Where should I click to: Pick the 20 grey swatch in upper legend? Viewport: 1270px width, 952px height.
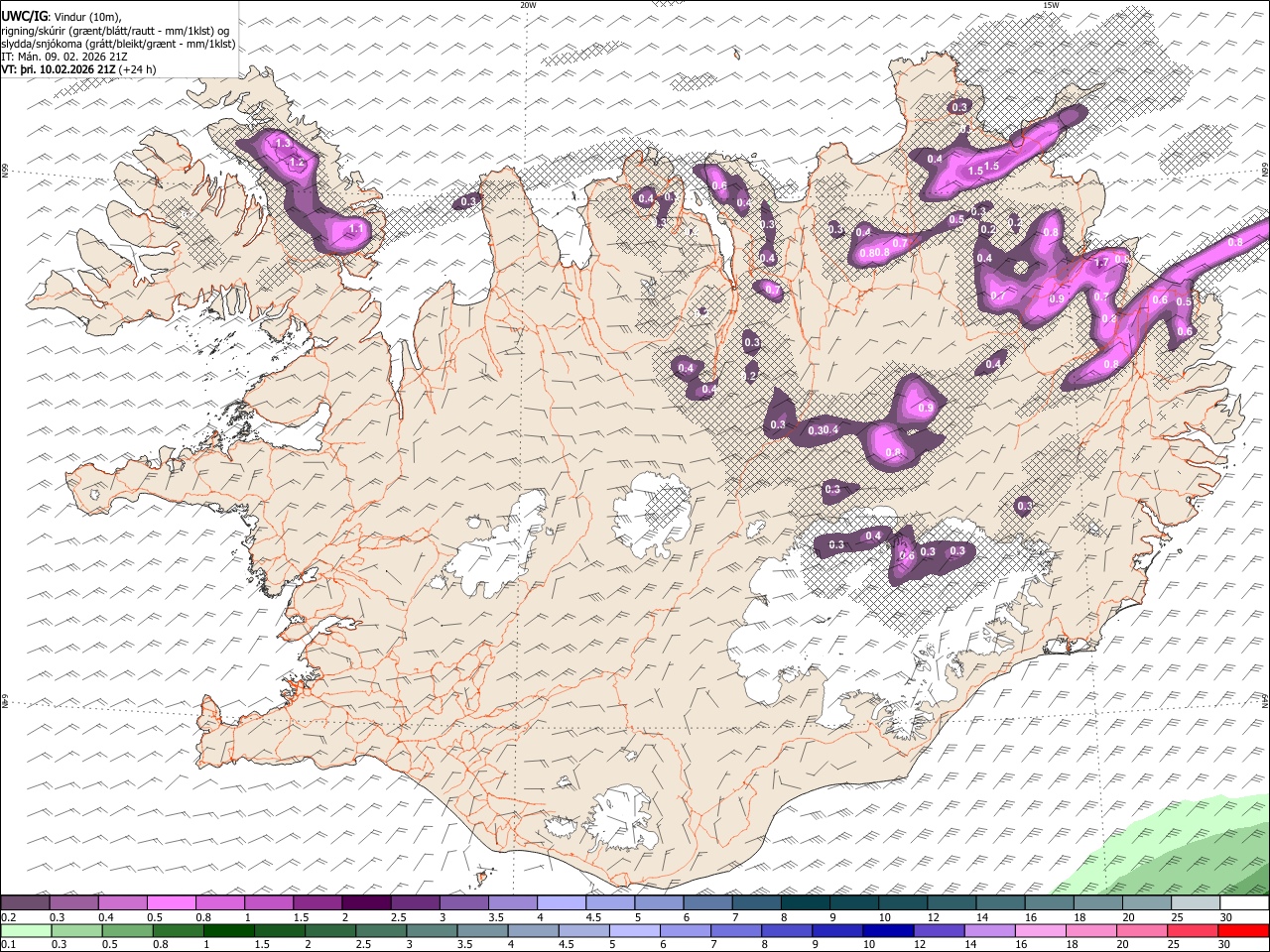[1147, 902]
